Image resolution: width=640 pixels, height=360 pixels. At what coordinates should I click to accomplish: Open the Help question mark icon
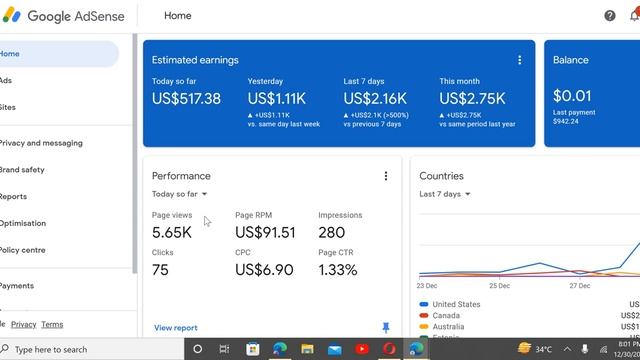click(610, 16)
